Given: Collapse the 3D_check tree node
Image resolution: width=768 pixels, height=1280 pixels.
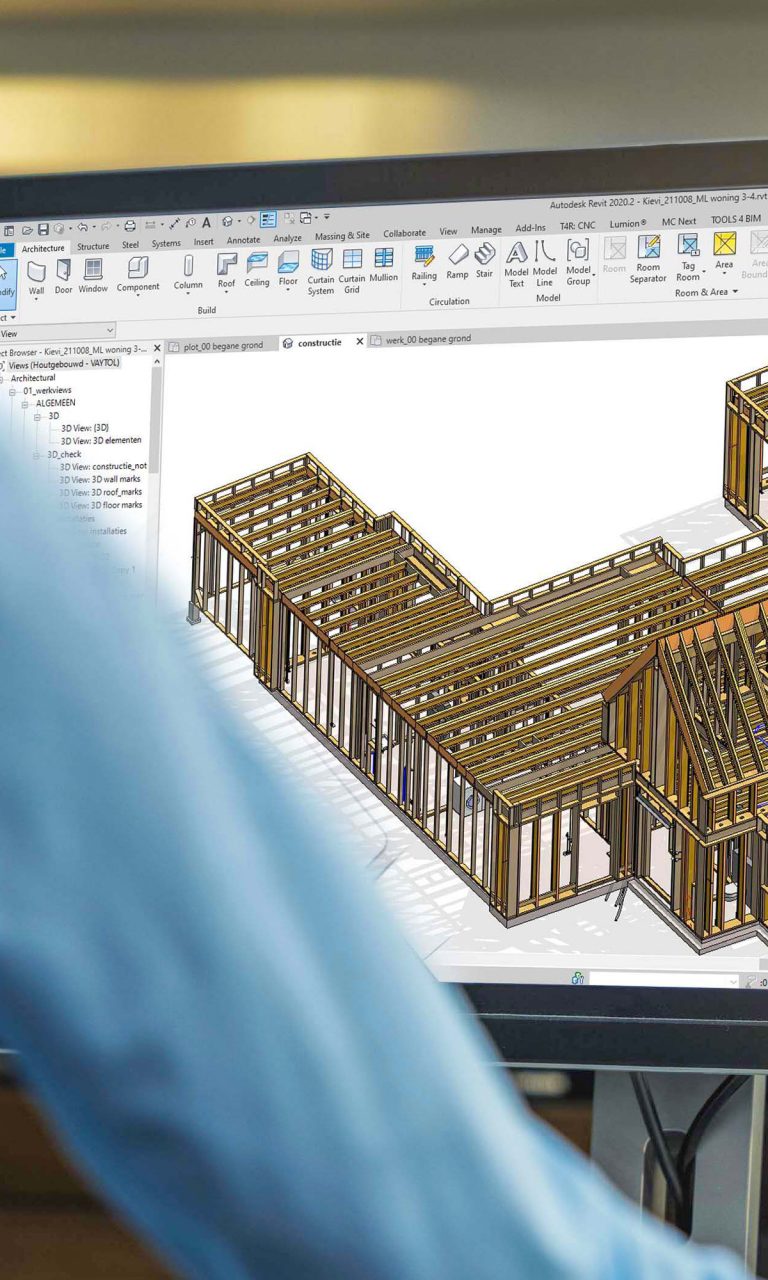Looking at the screenshot, I should 38,454.
